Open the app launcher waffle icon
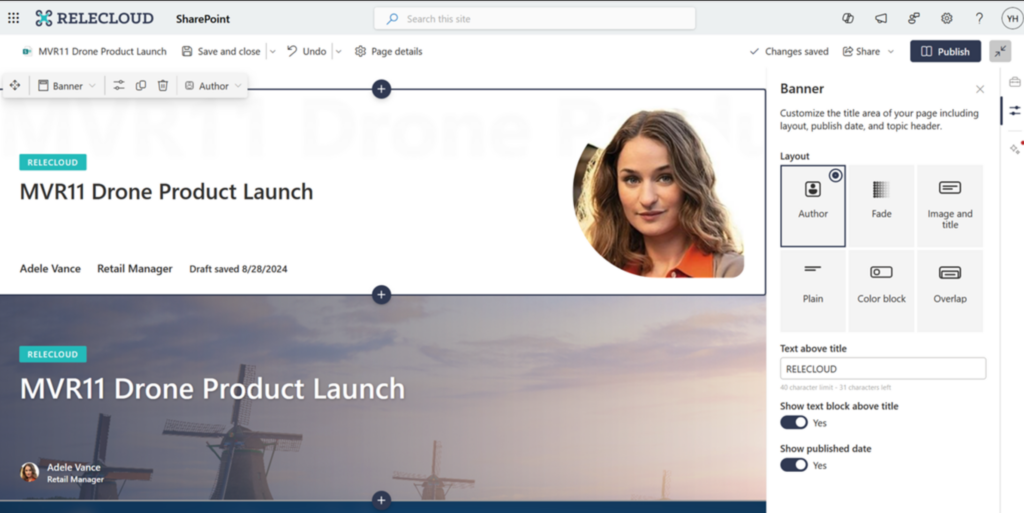This screenshot has height=513, width=1024. 14,18
